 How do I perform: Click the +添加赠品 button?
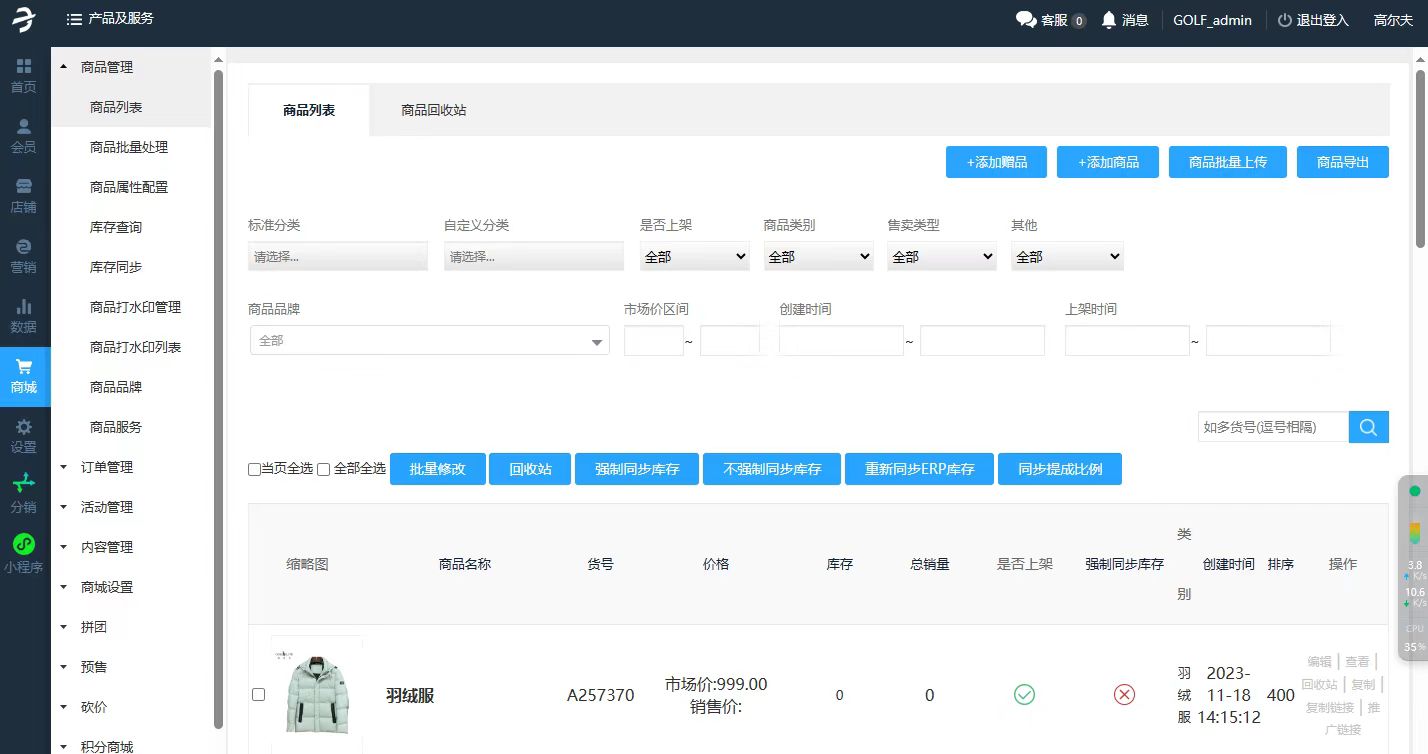pos(996,162)
